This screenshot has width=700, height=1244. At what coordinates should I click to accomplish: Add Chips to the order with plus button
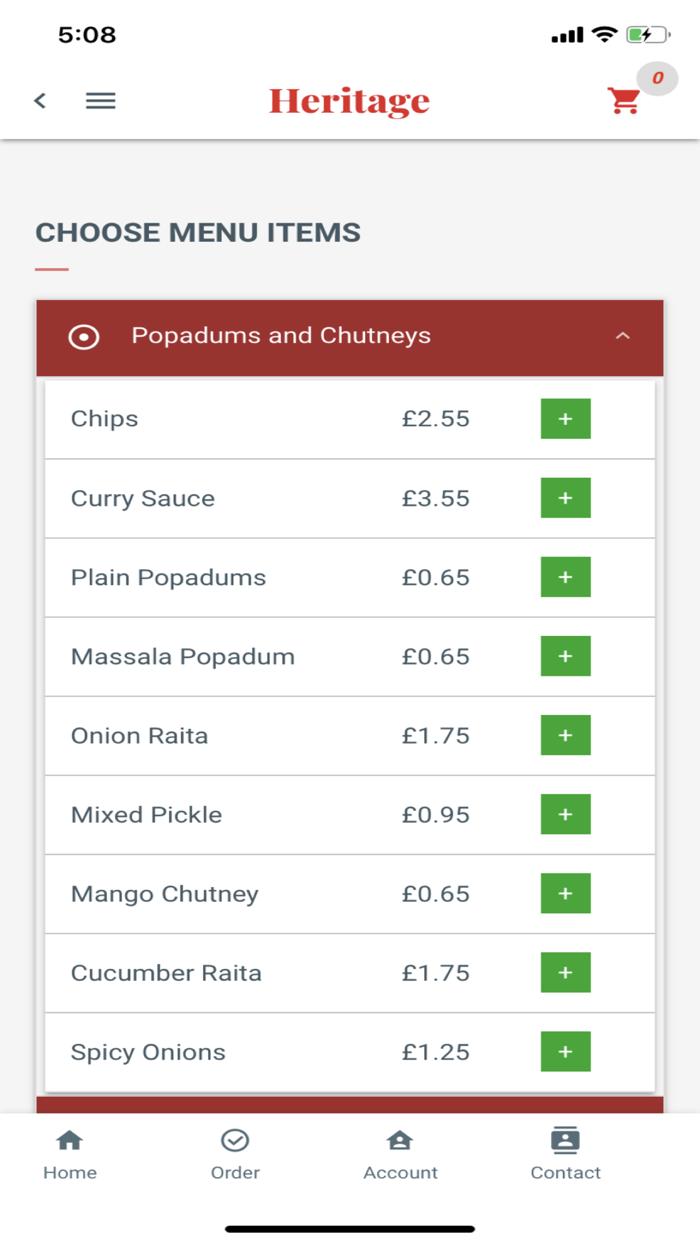565,419
